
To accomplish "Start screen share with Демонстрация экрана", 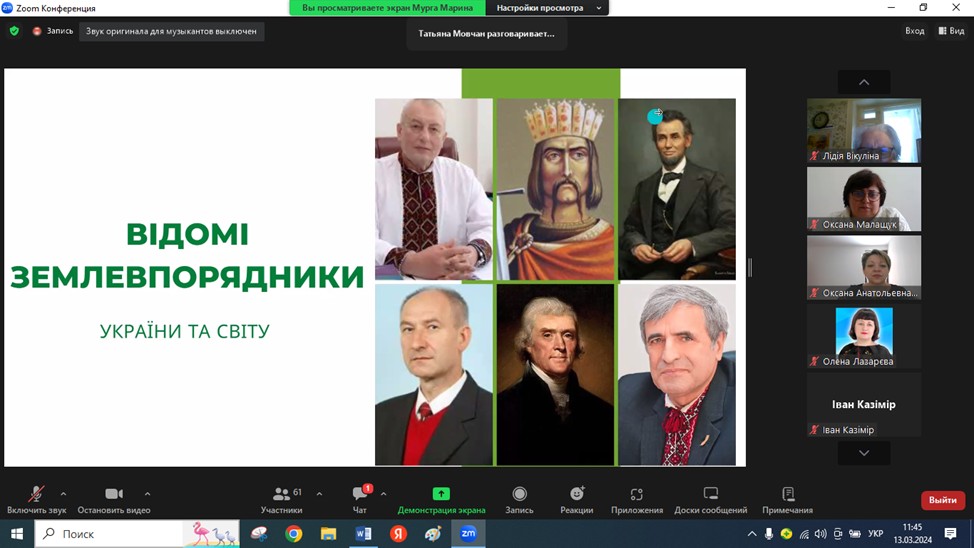I will pos(441,500).
